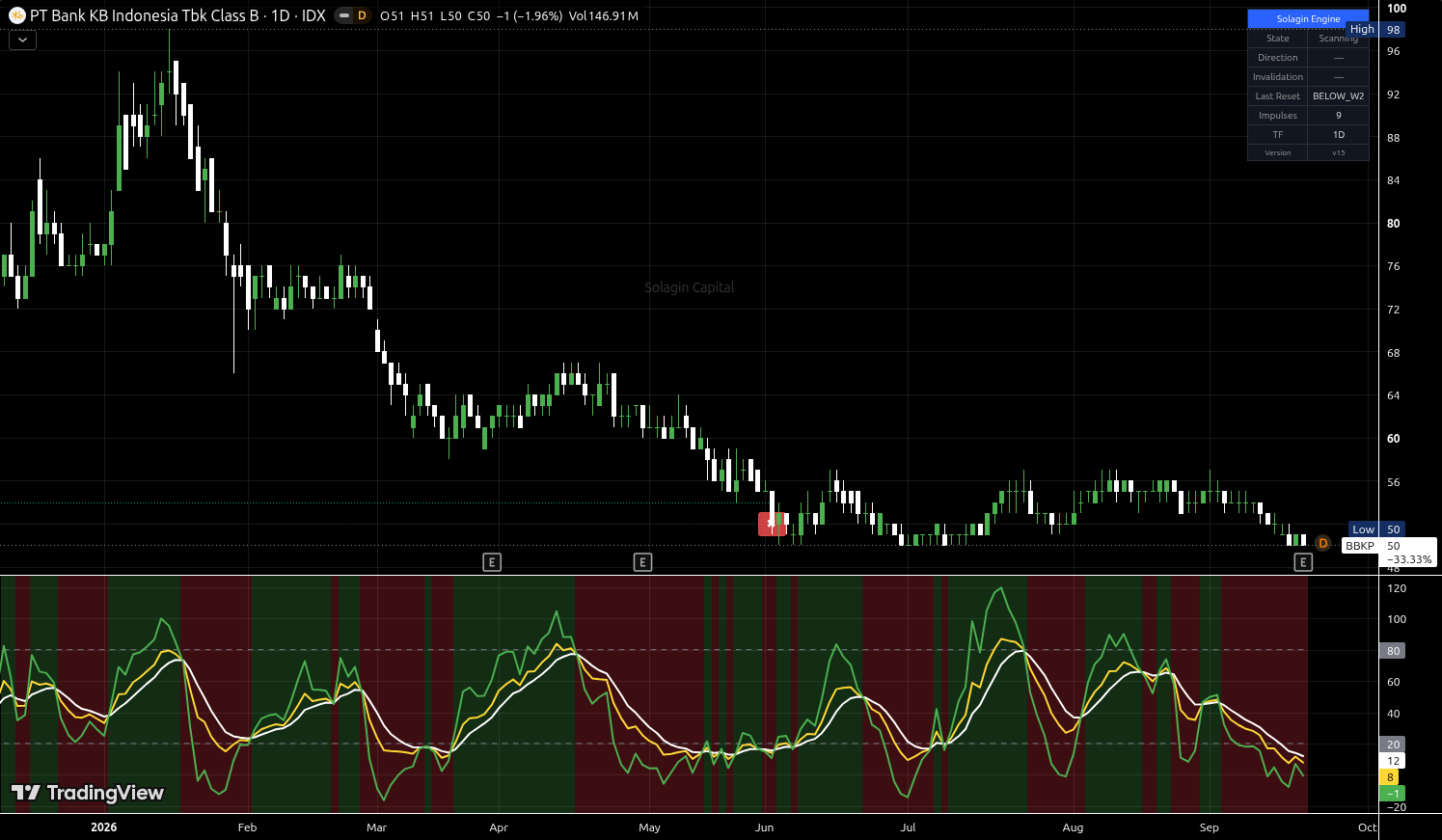
Task: Click the yellow indicator value label '8'
Action: point(1390,777)
